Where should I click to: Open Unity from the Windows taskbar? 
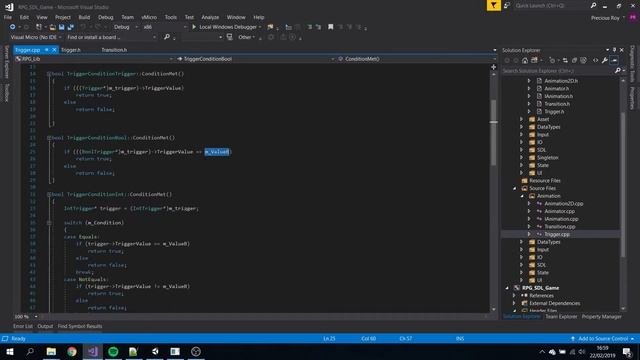coord(155,351)
